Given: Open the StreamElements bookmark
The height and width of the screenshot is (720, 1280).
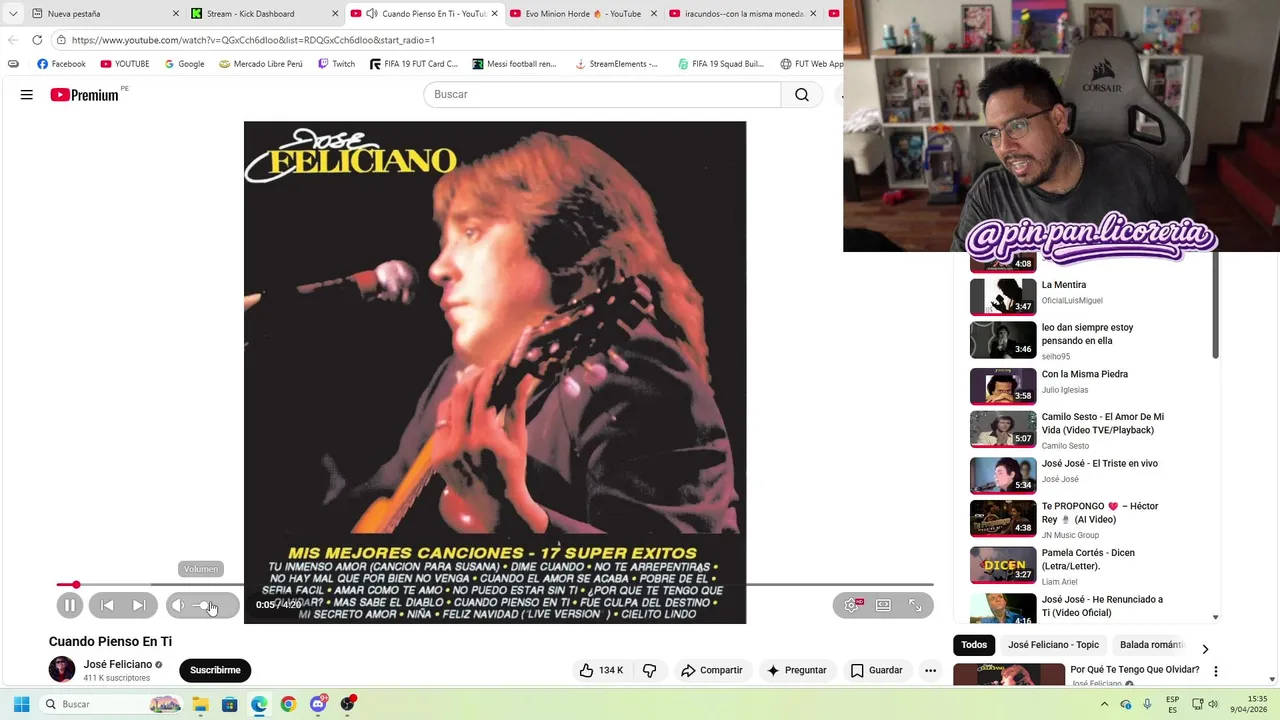Looking at the screenshot, I should (x=616, y=64).
